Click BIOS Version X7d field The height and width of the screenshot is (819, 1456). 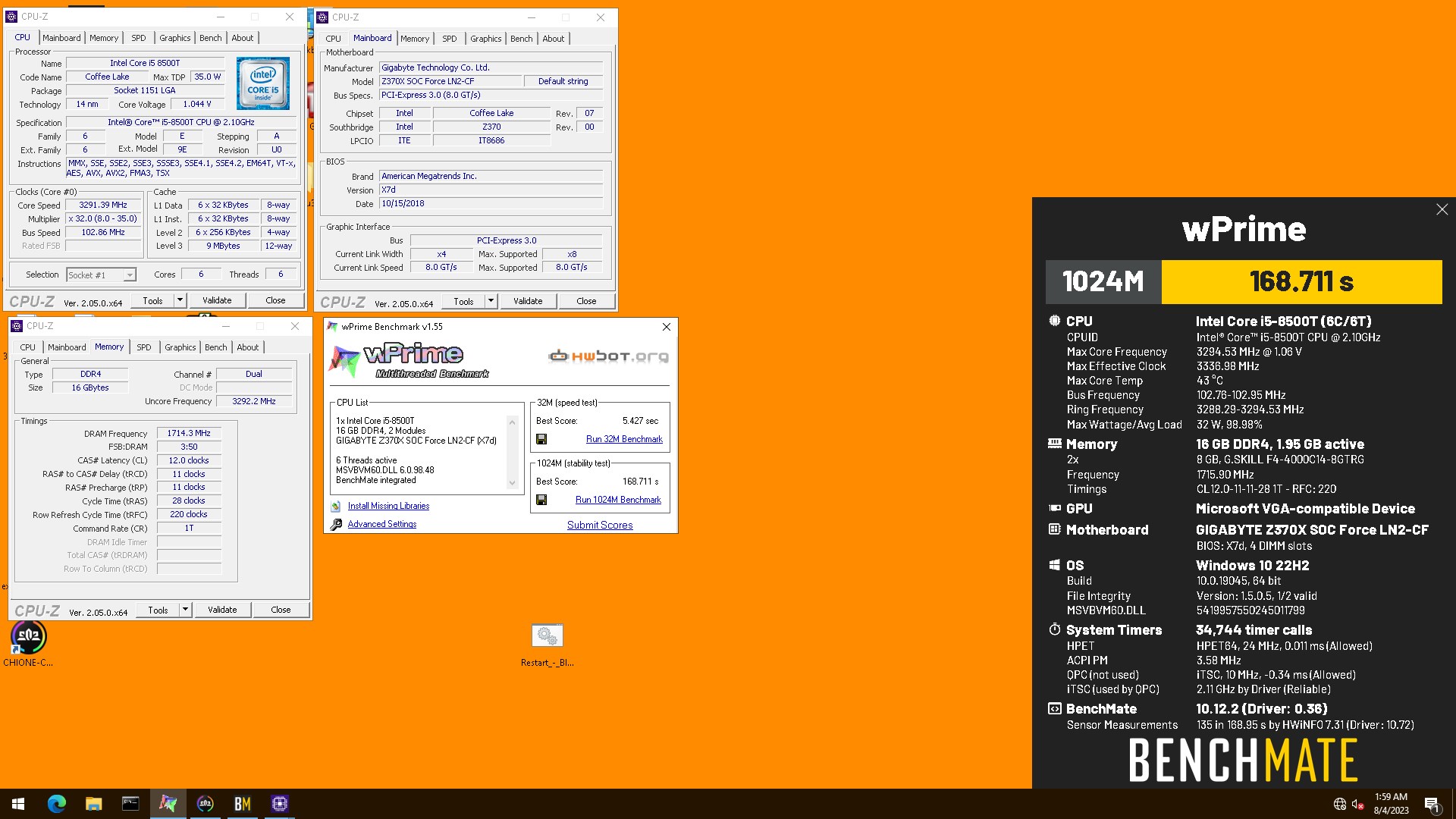coord(491,190)
